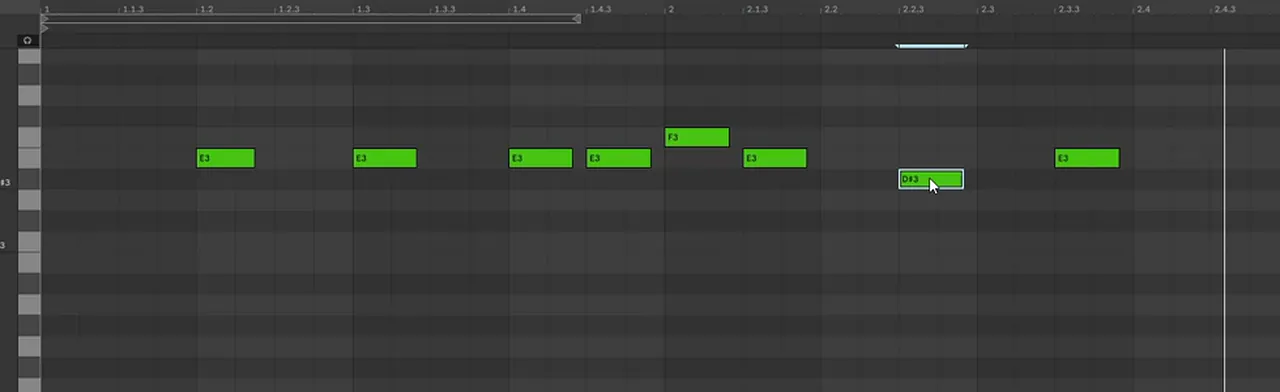
Task: Select the E3 note at 2.1.3
Action: pyautogui.click(x=775, y=158)
